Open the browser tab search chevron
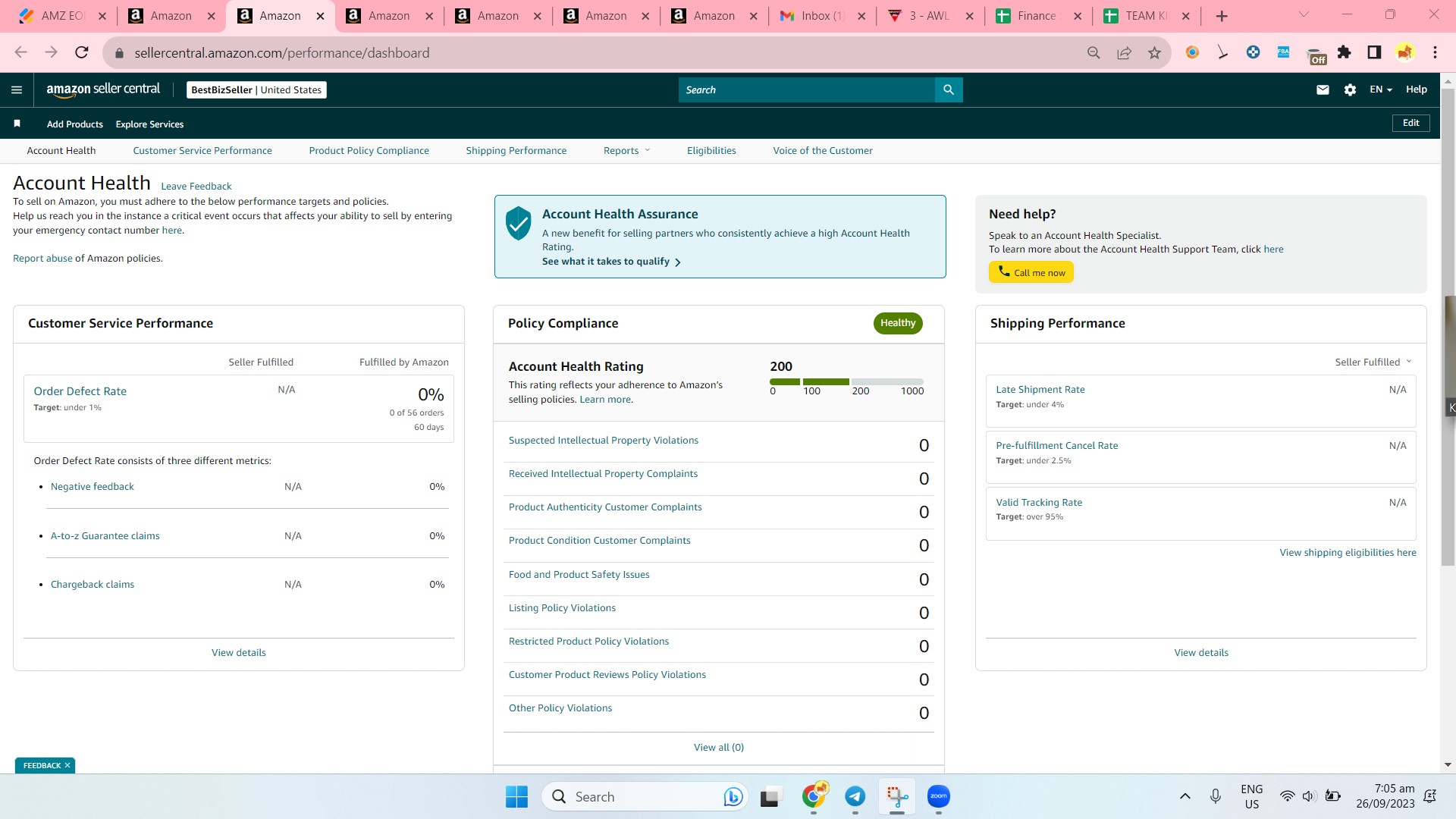 pos(1304,14)
